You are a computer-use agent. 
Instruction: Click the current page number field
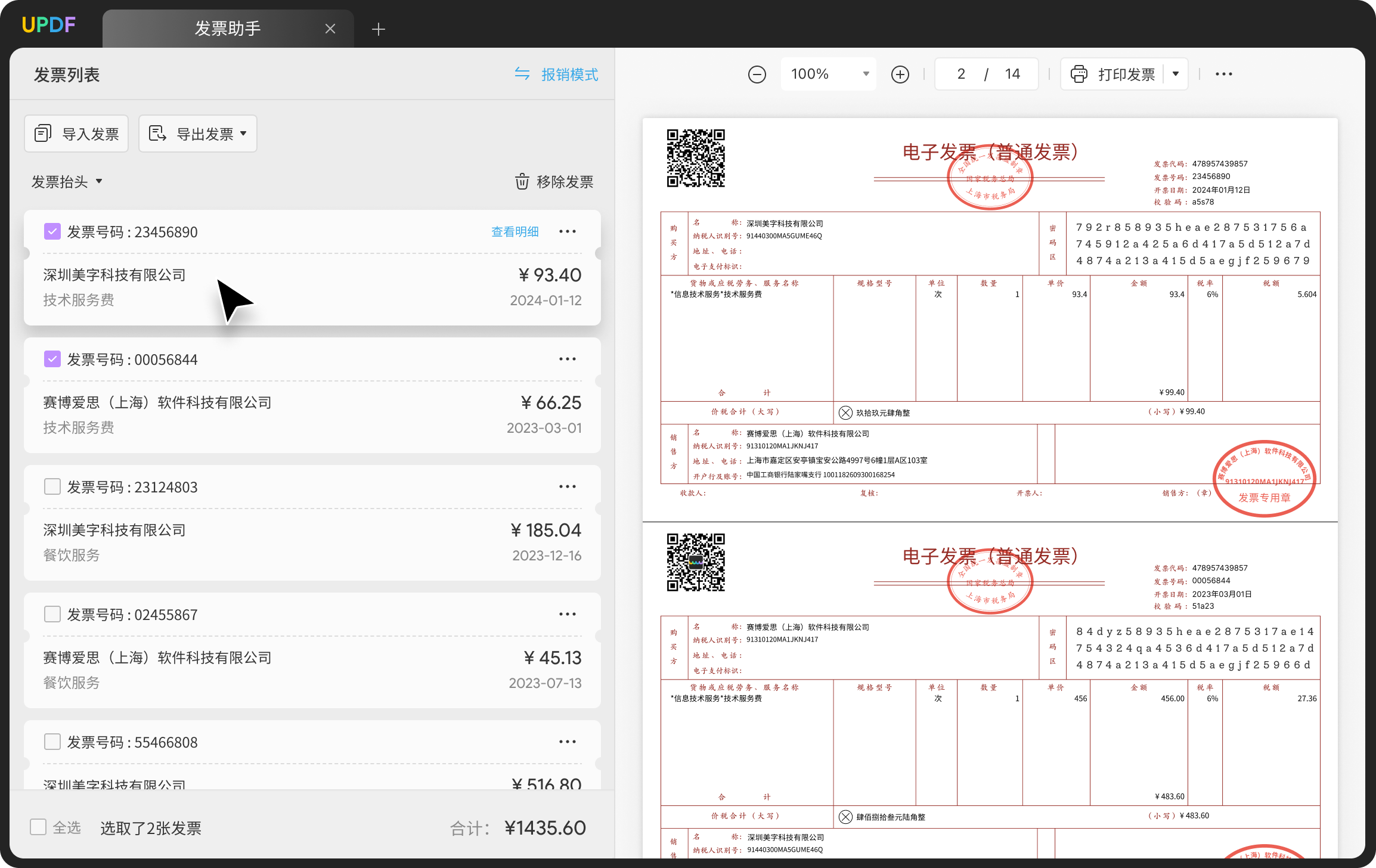961,75
